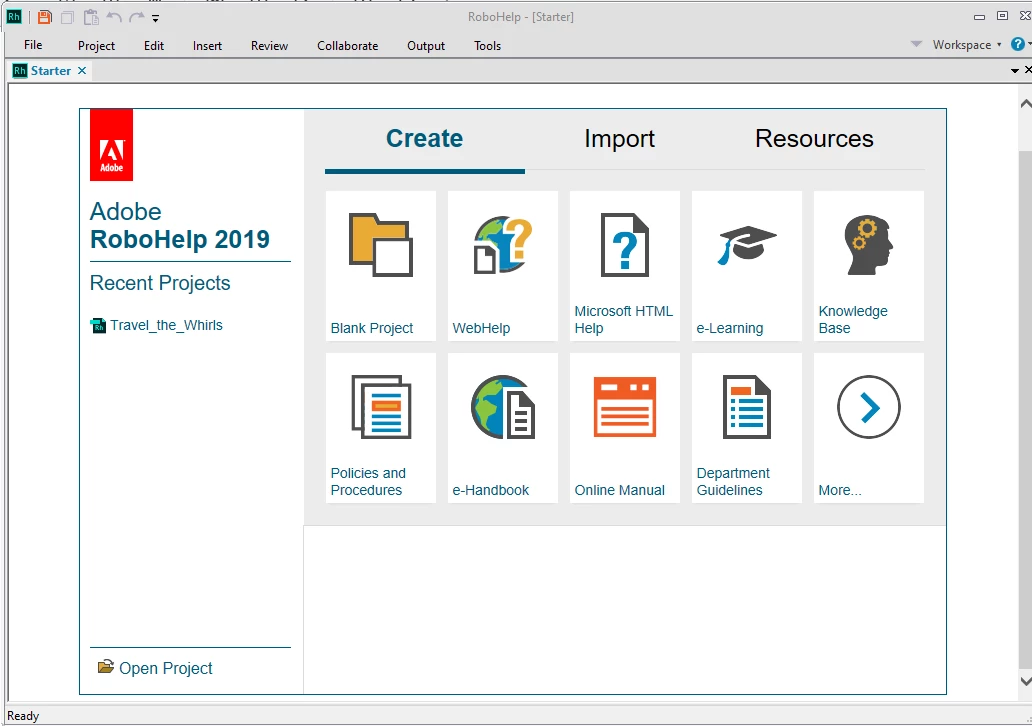Click the Adobe logo
Viewport: 1032px width, 726px height.
111,145
